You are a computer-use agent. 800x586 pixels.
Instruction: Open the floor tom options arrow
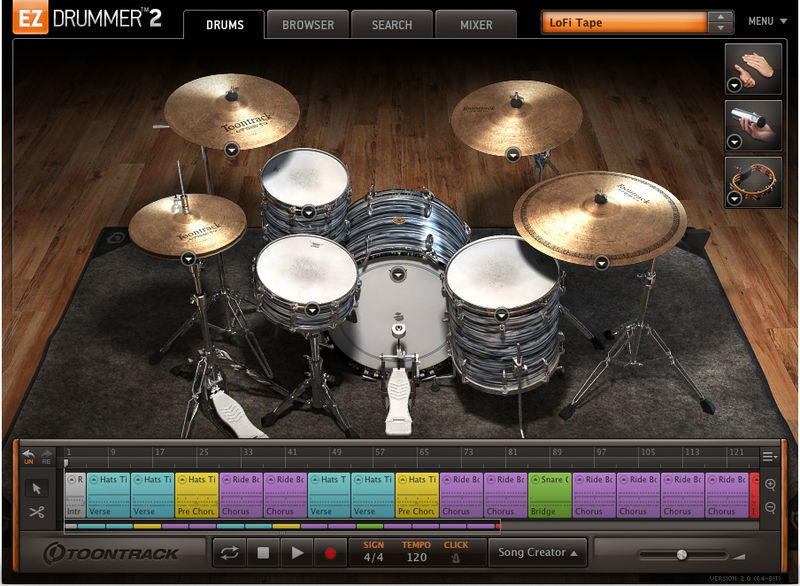pos(502,315)
